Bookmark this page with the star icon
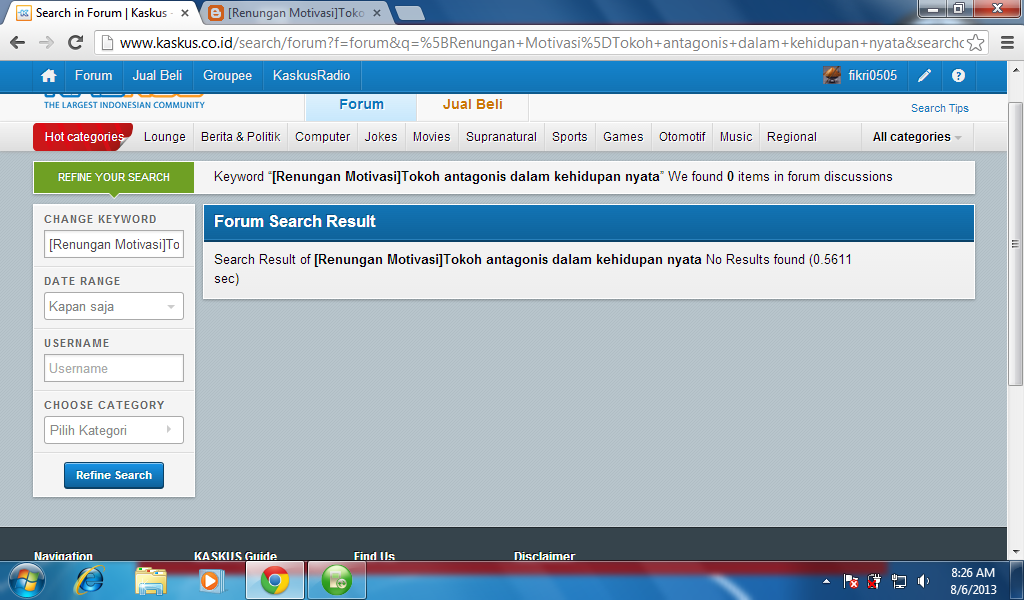Viewport: 1024px width, 600px height. (975, 43)
